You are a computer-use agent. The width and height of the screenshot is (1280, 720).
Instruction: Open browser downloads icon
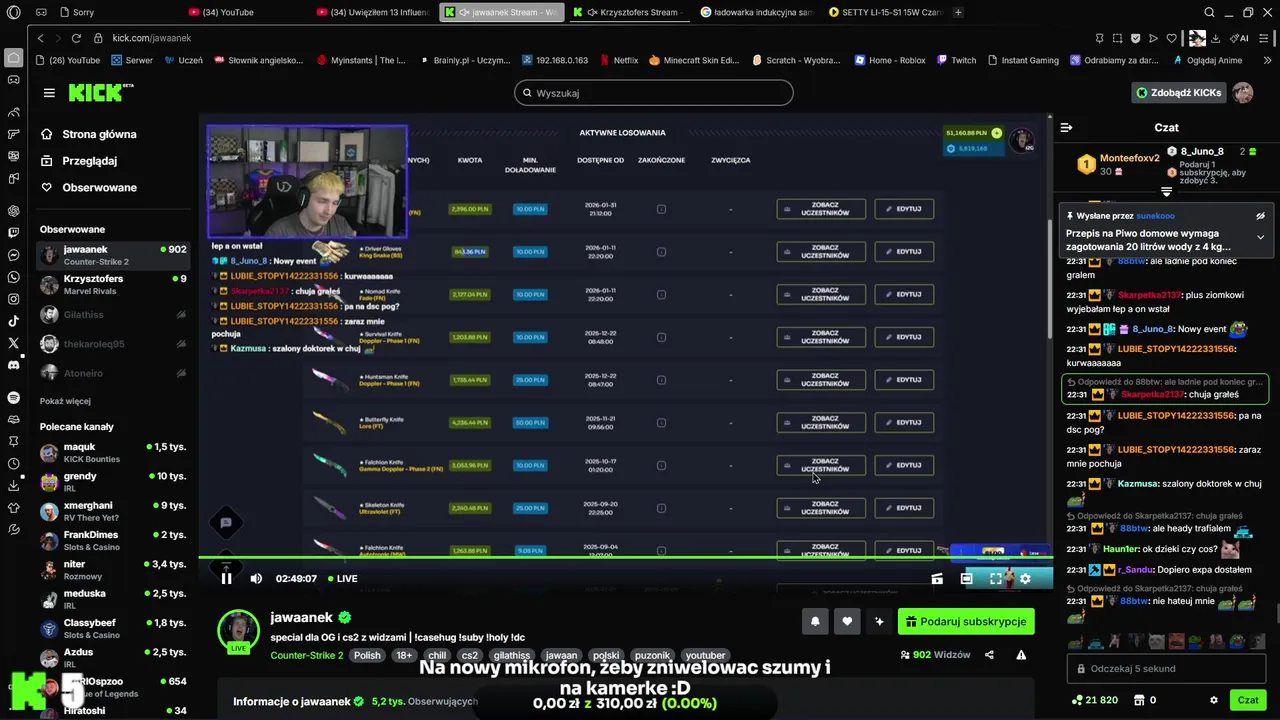pyautogui.click(x=1216, y=38)
